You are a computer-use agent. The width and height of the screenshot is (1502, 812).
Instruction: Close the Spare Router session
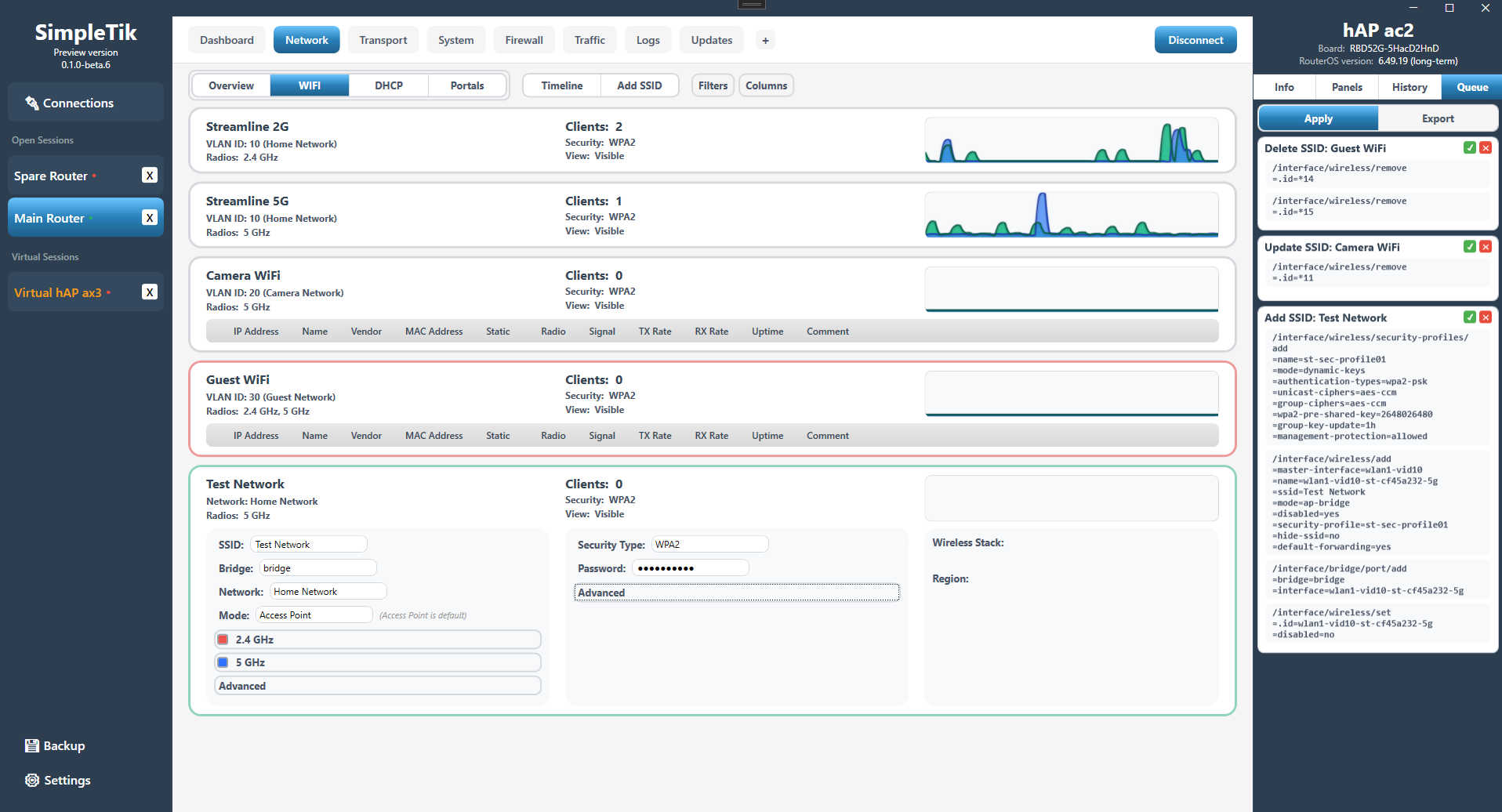point(150,176)
